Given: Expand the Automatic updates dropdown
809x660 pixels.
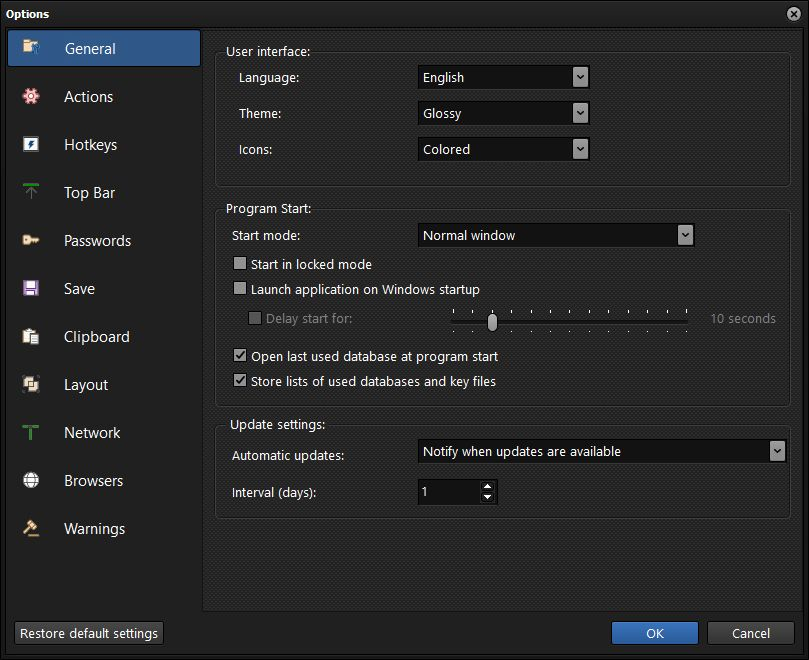Looking at the screenshot, I should pyautogui.click(x=602, y=452).
